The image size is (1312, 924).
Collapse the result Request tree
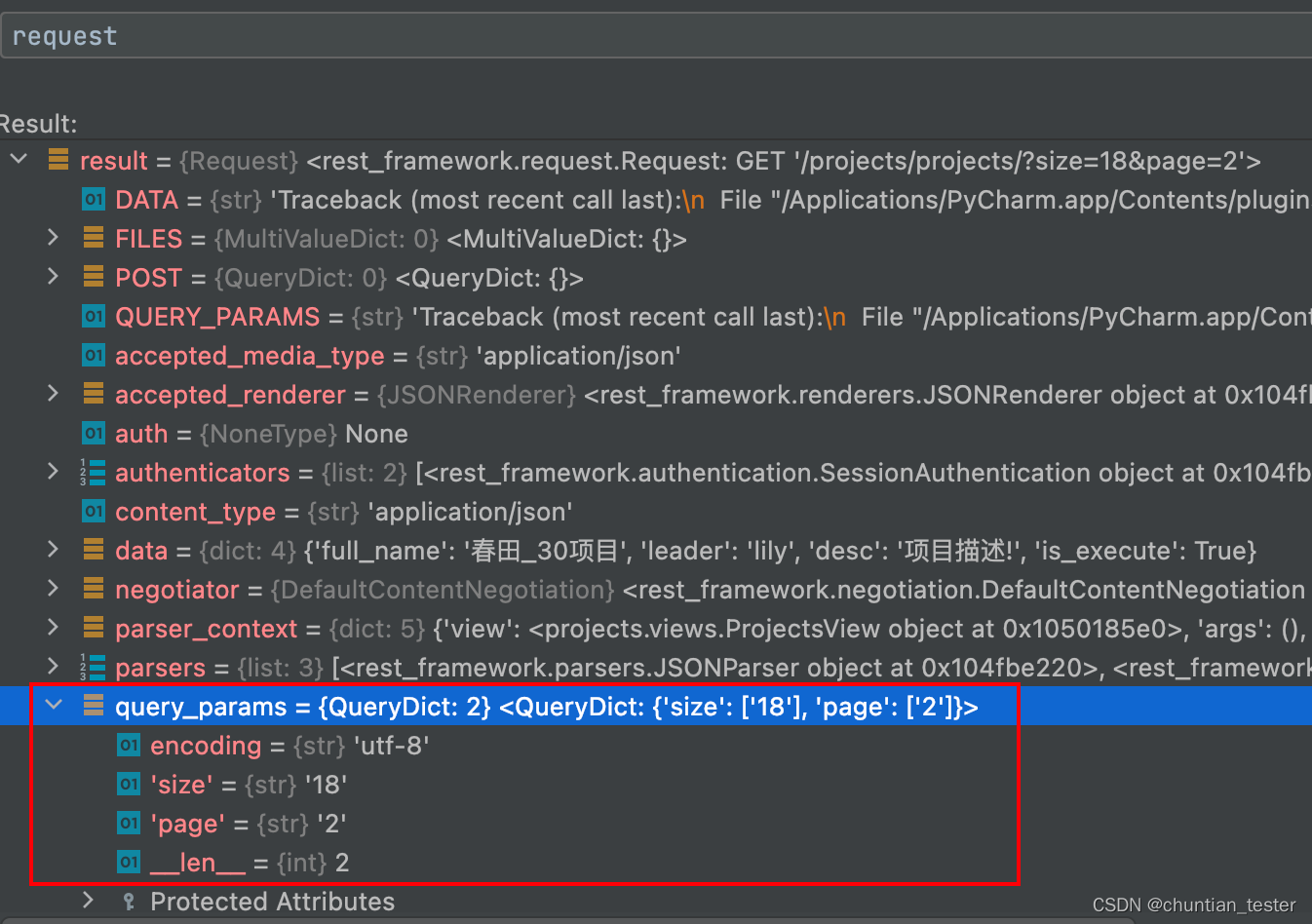tap(18, 160)
